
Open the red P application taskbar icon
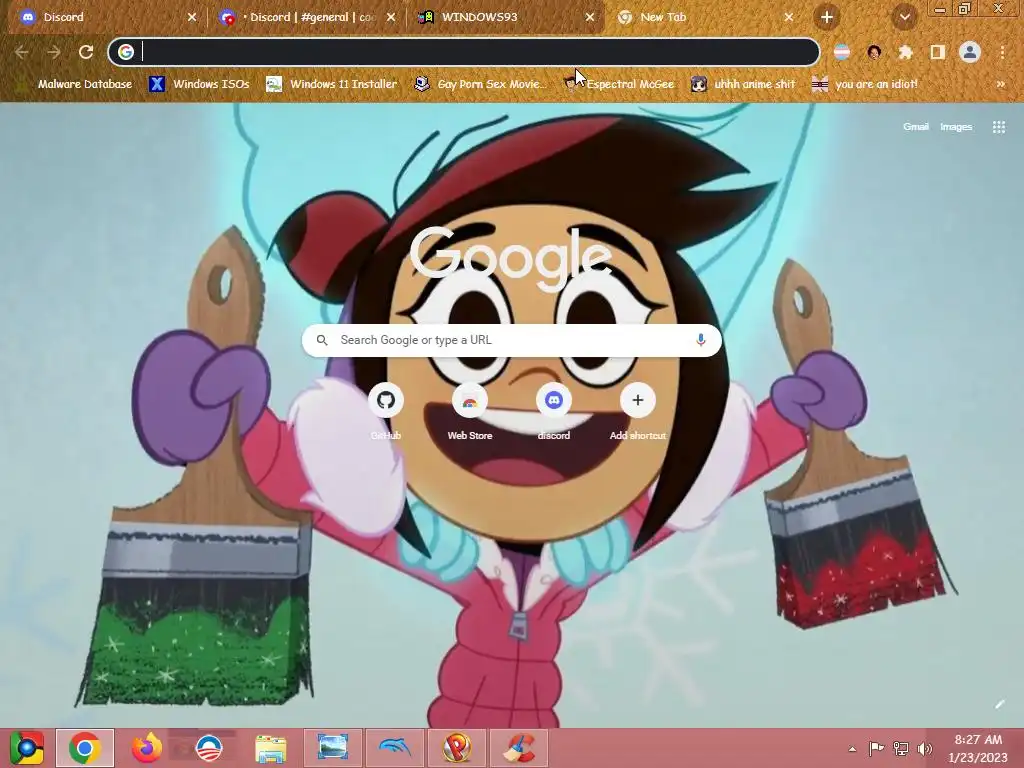(456, 748)
